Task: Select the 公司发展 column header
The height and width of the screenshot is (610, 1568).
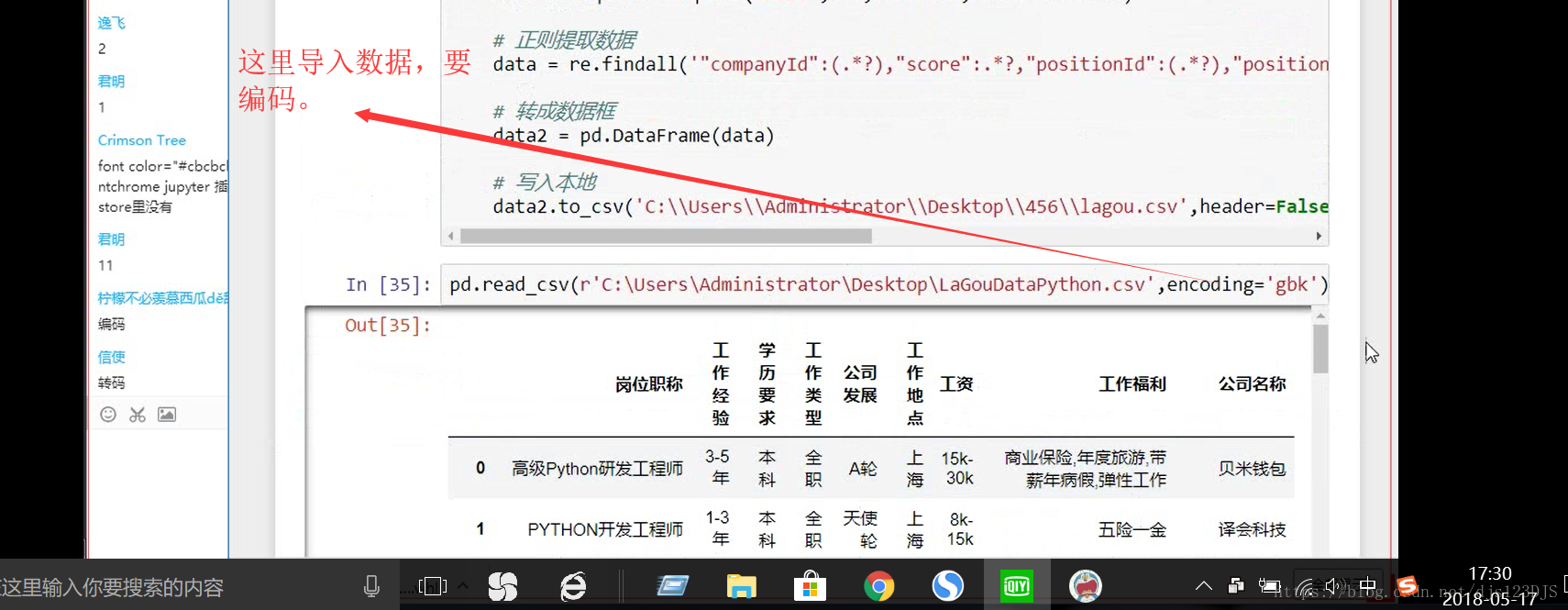Action: pos(860,384)
